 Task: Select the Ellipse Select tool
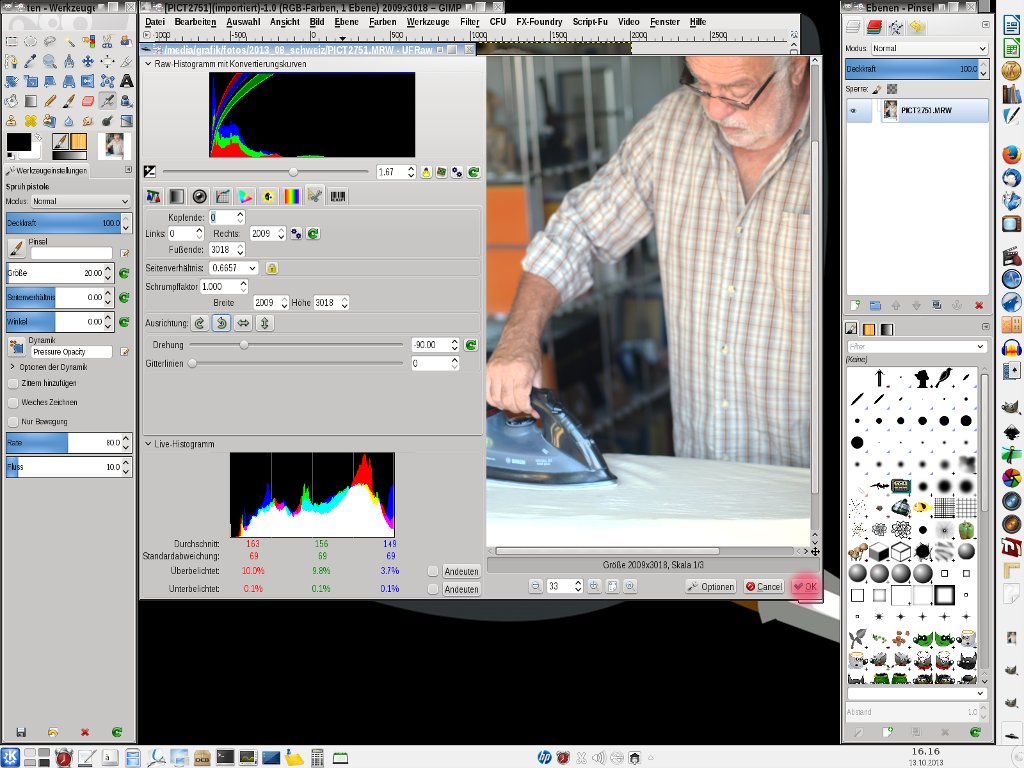pyautogui.click(x=30, y=41)
